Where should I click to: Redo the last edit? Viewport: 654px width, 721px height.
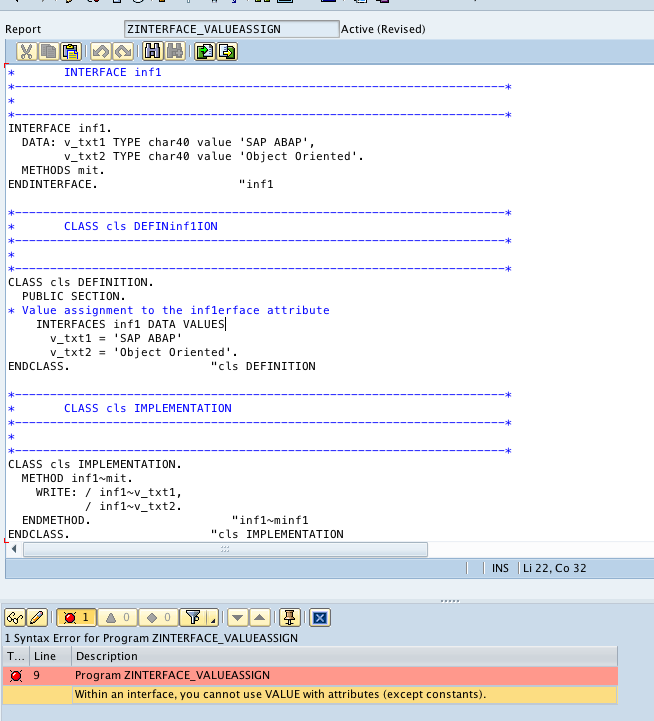tap(122, 52)
